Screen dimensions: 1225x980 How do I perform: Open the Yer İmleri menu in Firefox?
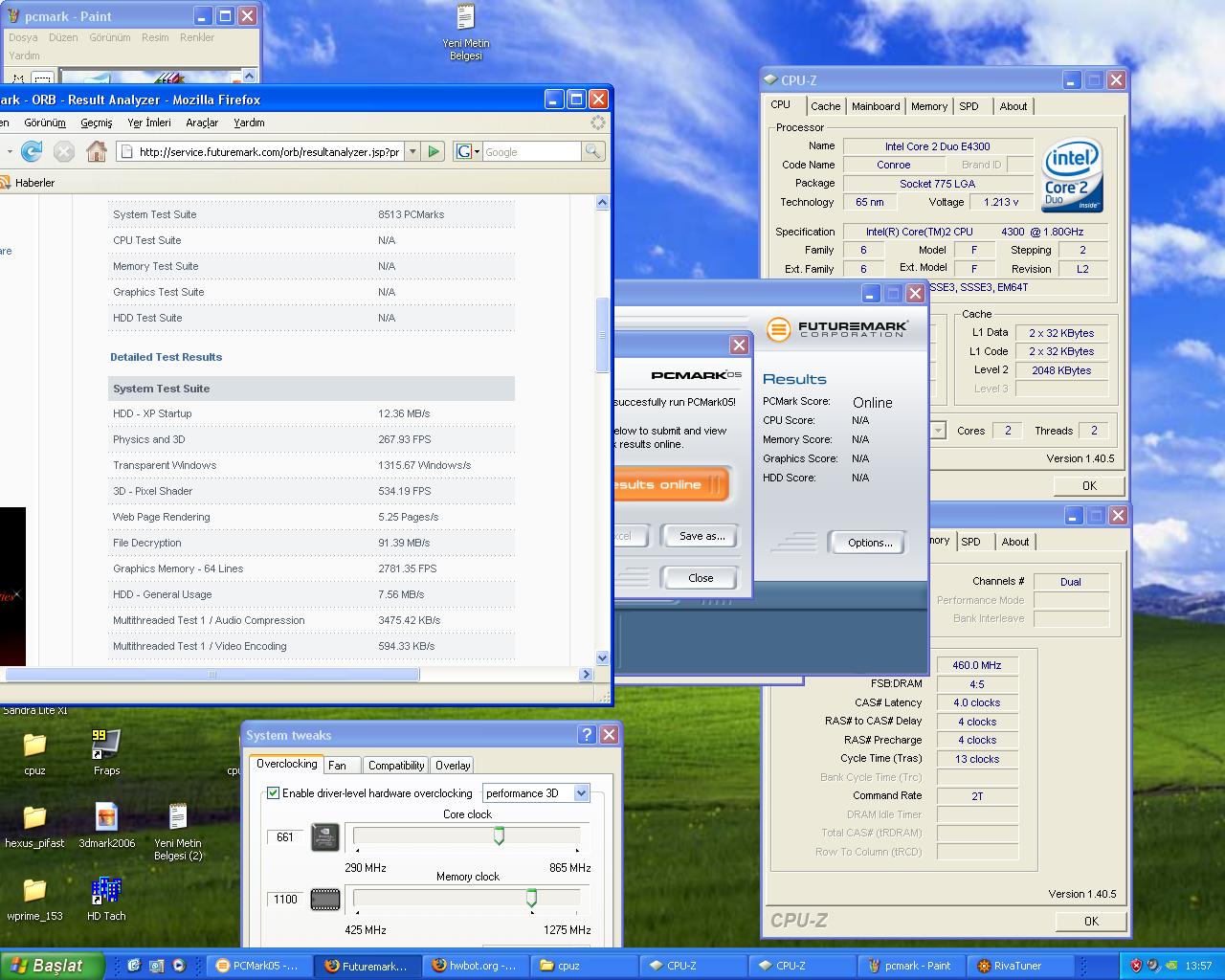[149, 122]
